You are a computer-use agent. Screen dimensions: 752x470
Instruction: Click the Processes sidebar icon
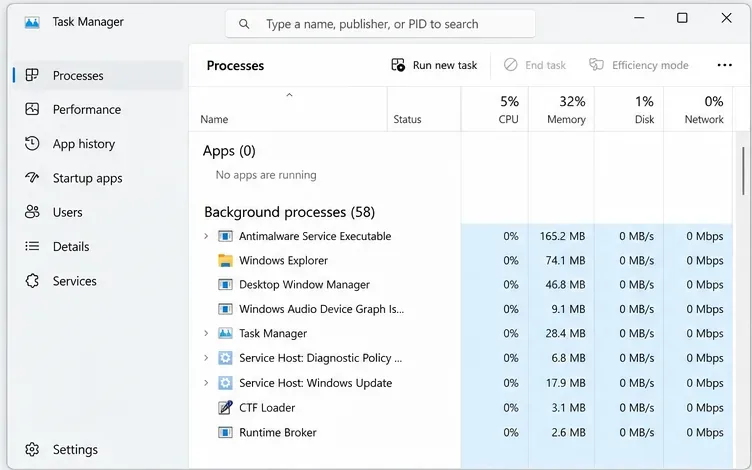point(32,75)
